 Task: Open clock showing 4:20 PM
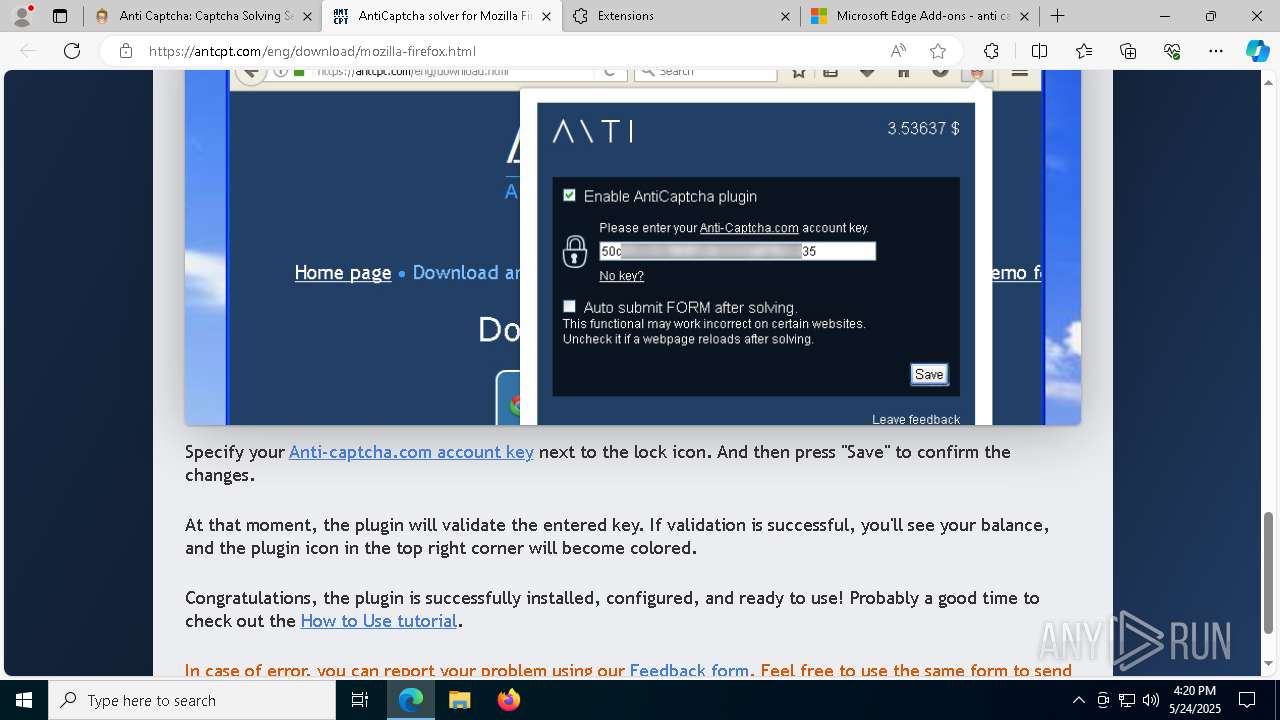coord(1194,700)
